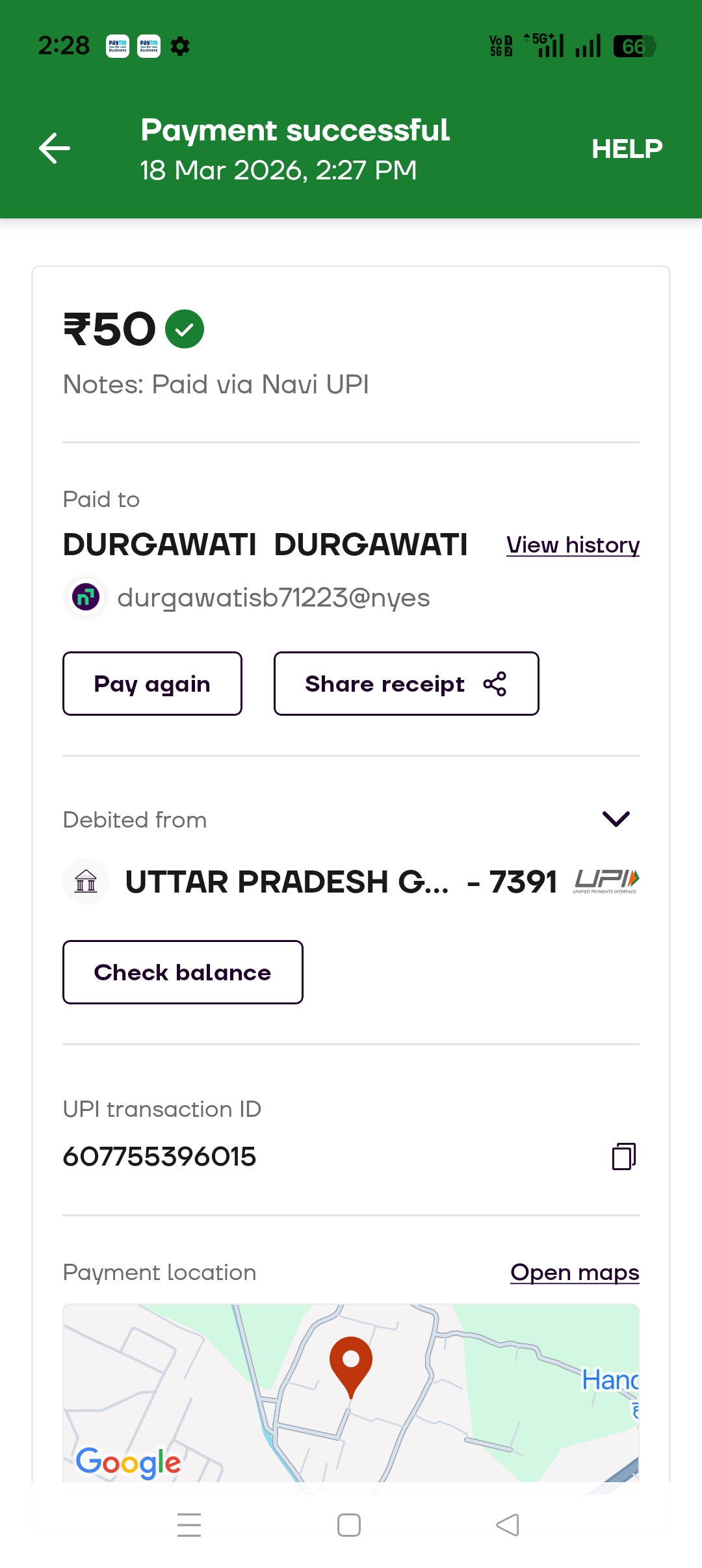This screenshot has width=702, height=1568.
Task: Tap the back arrow in header
Action: click(55, 148)
